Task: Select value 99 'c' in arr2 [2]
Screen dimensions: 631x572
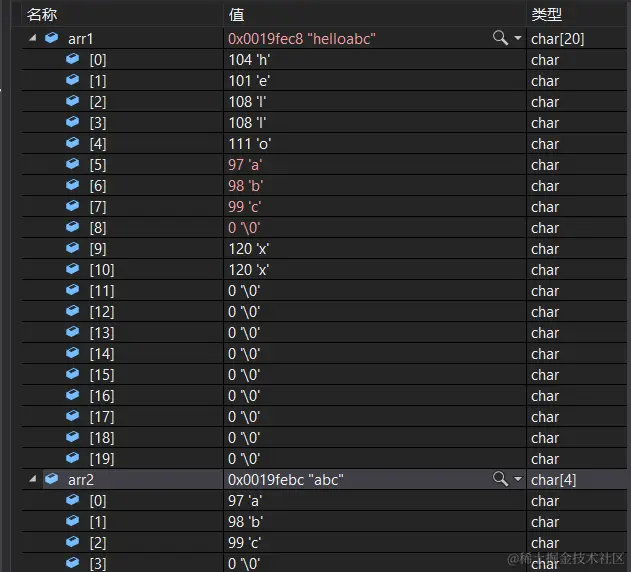Action: pyautogui.click(x=245, y=543)
